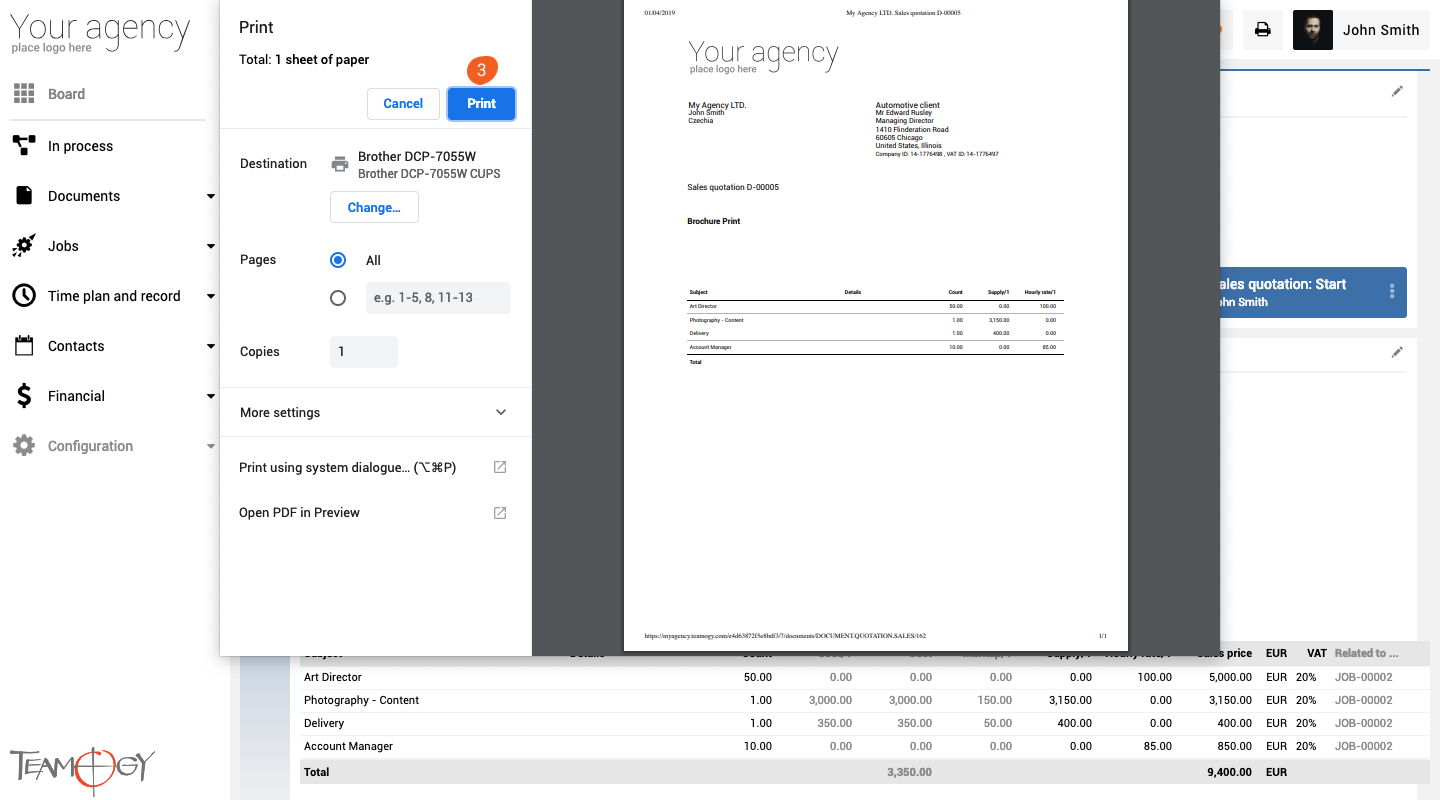Open Contacts menu in sidebar
The image size is (1440, 800).
pos(76,346)
